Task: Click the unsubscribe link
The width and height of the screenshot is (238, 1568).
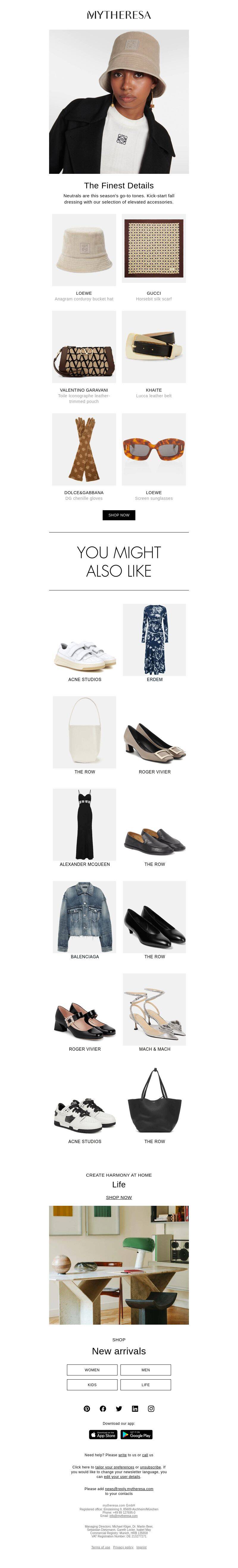Action: tap(150, 1467)
